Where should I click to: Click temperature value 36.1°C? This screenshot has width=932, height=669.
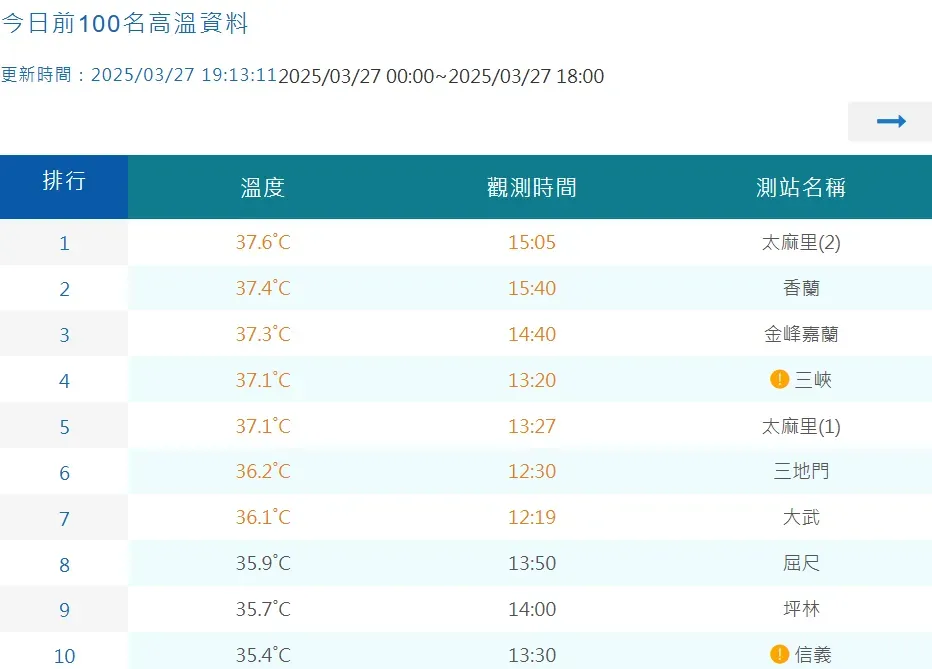(263, 517)
